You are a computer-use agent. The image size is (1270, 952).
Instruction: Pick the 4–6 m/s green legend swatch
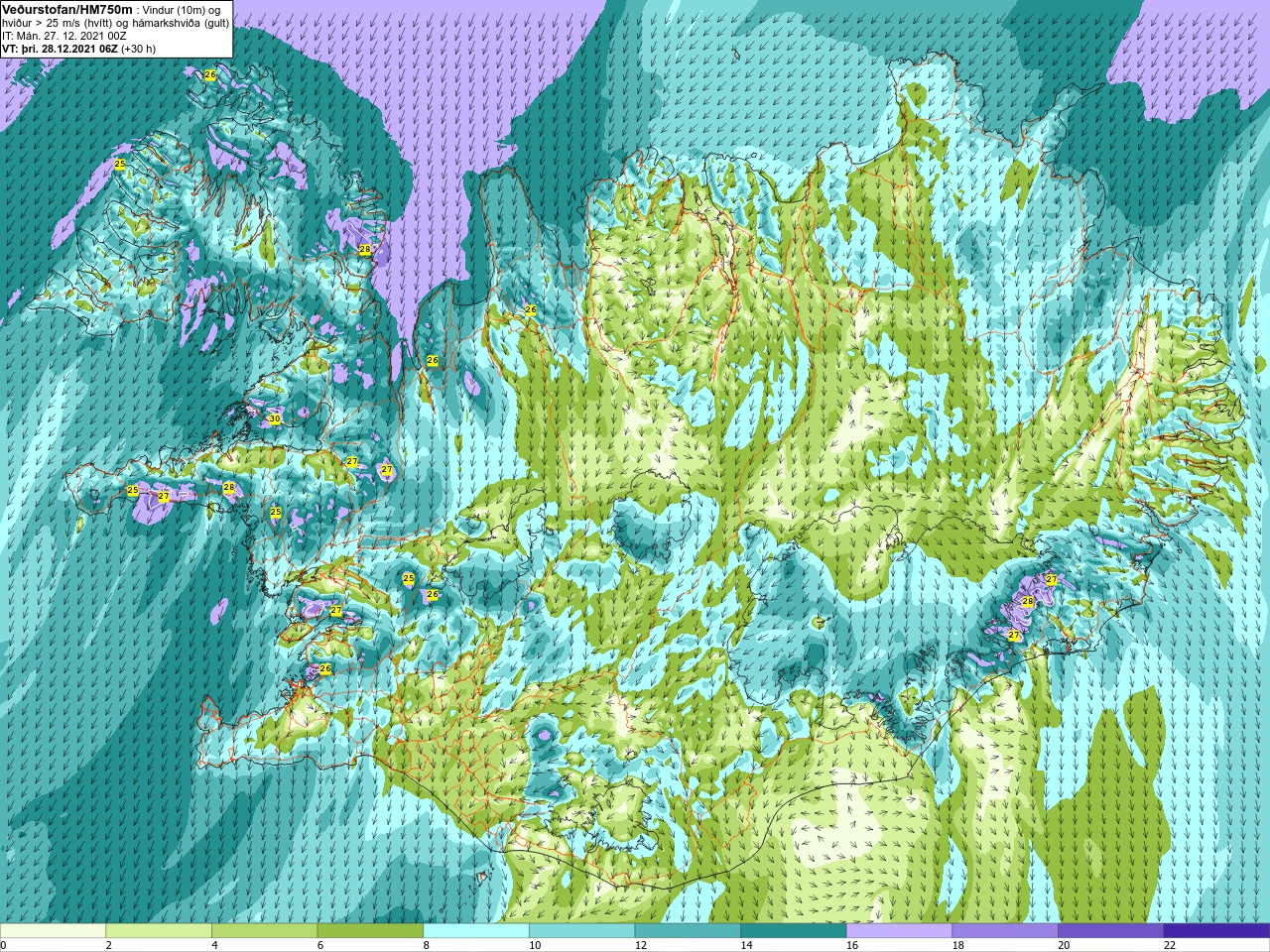[265, 931]
